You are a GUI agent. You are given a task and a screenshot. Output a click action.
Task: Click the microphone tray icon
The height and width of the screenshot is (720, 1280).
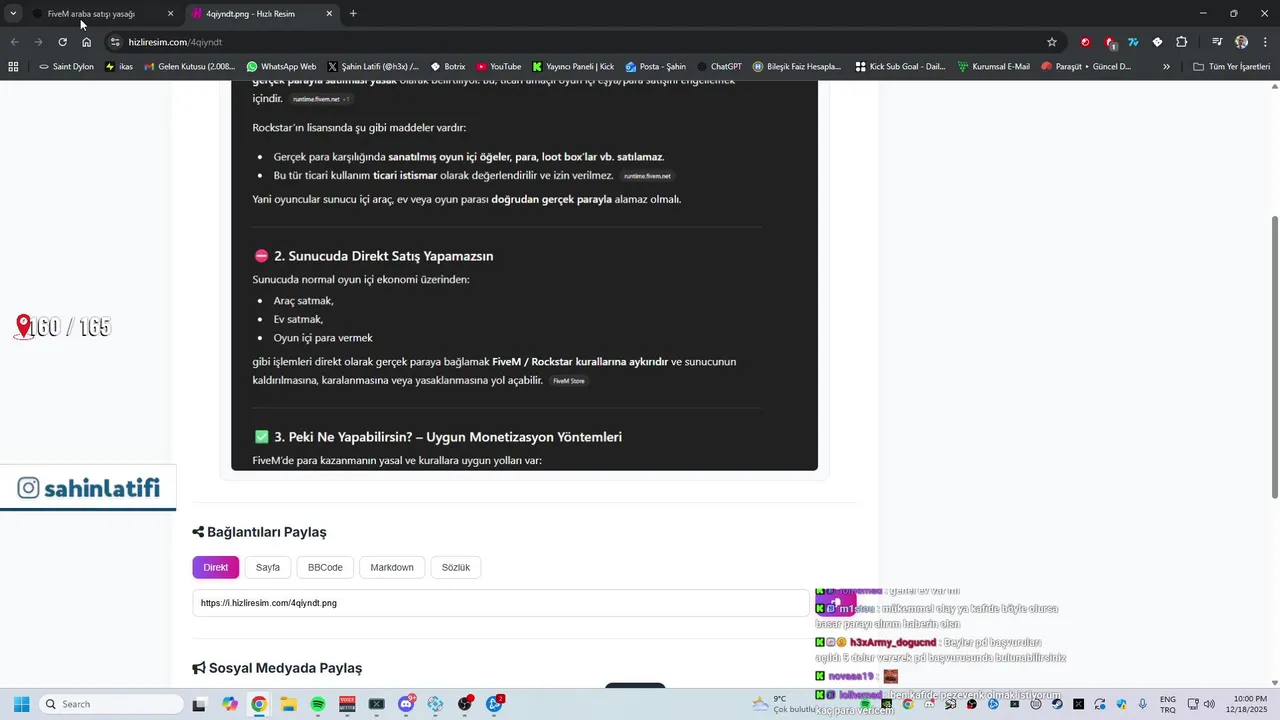click(x=1142, y=704)
